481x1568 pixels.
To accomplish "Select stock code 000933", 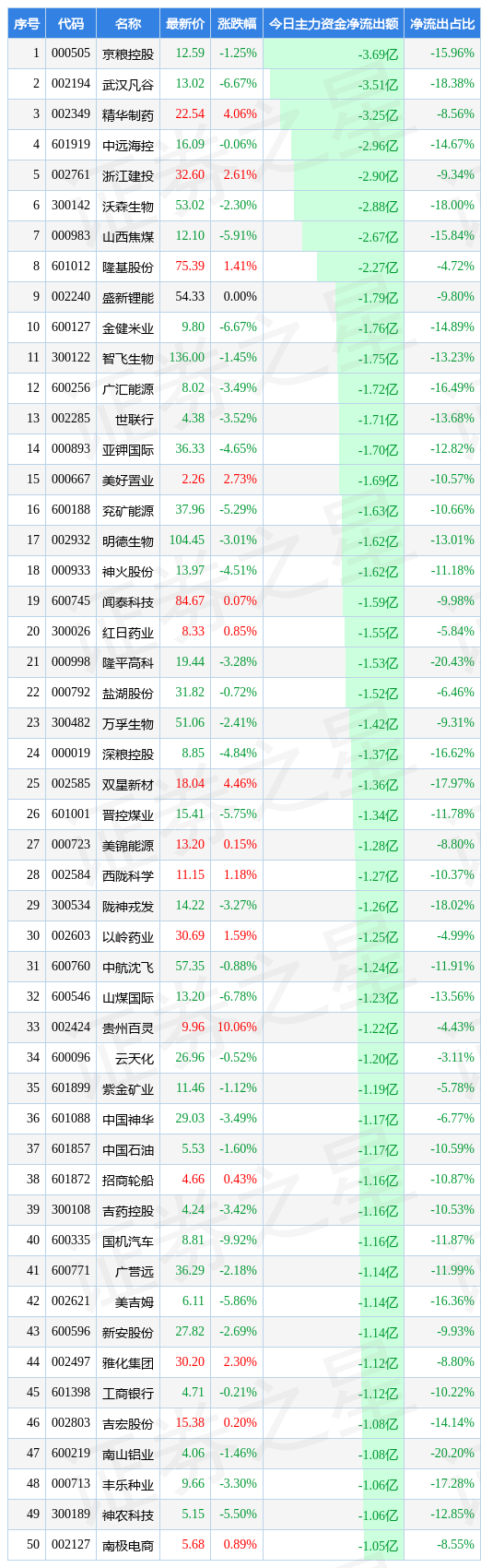I will 71,571.
